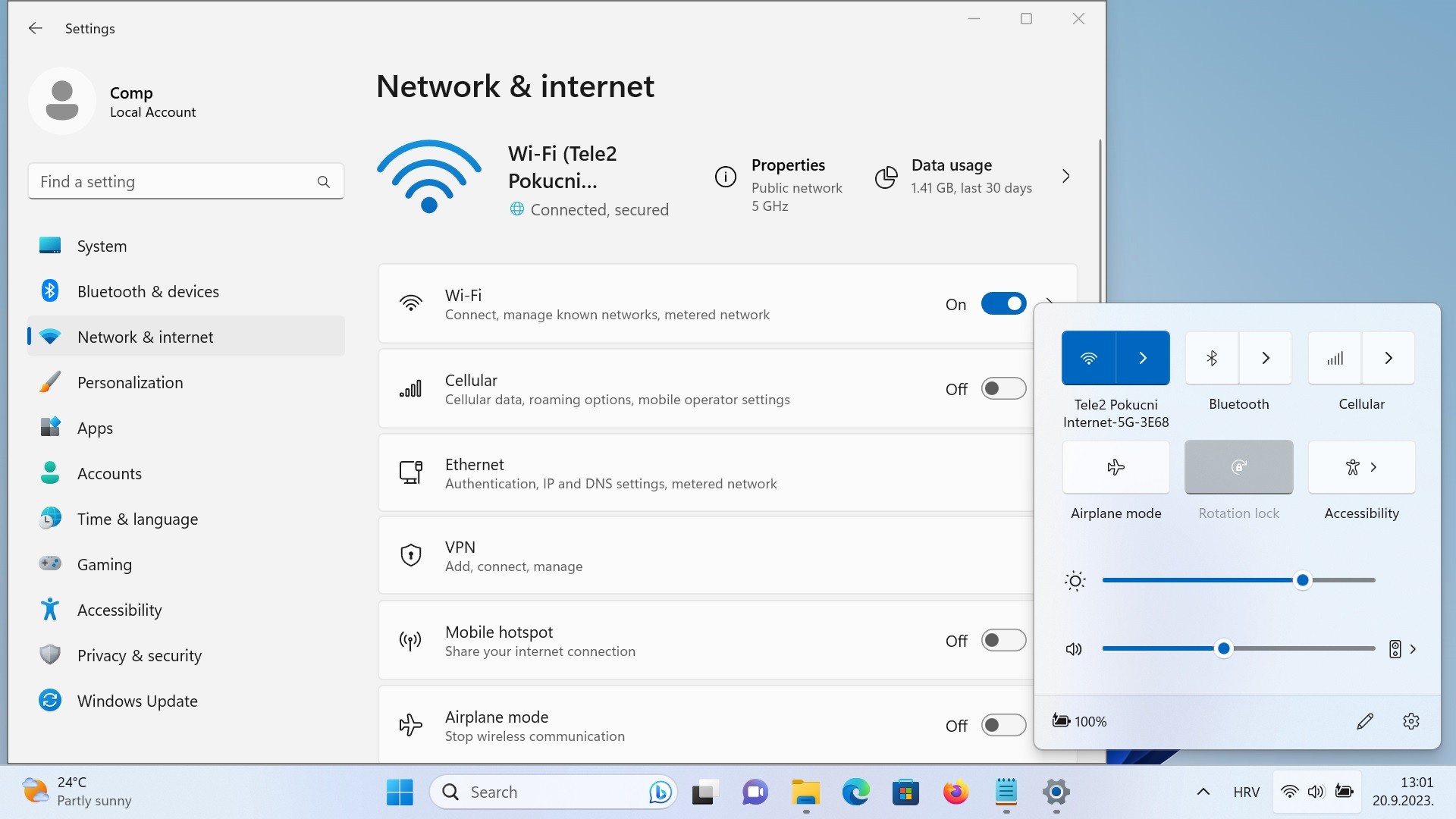Enable Airplane mode quick setting tile
Image resolution: width=1456 pixels, height=819 pixels.
point(1116,467)
